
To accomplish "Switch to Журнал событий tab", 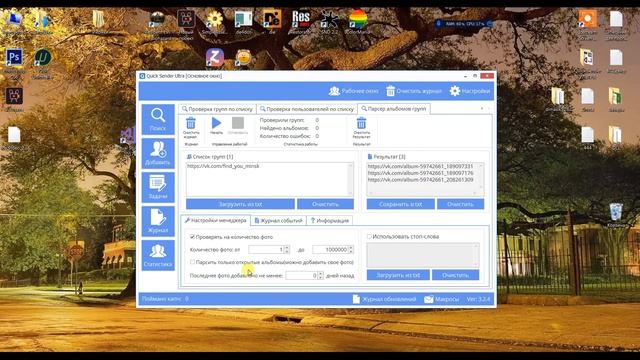I will (x=279, y=220).
